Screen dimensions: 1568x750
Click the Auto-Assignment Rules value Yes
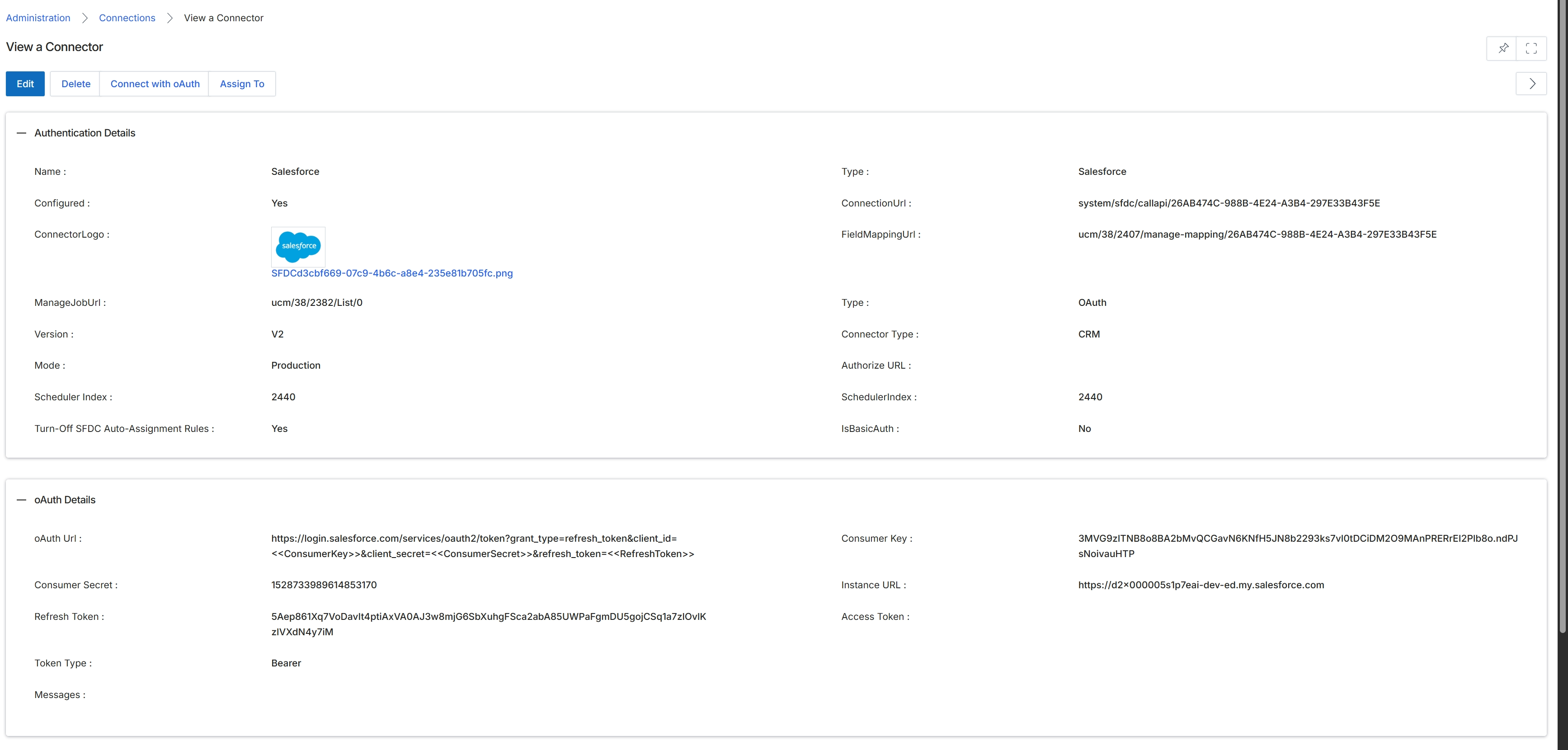(x=279, y=429)
